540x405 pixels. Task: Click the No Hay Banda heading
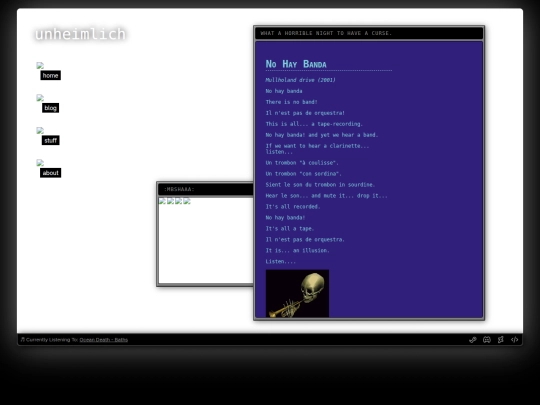pos(296,64)
